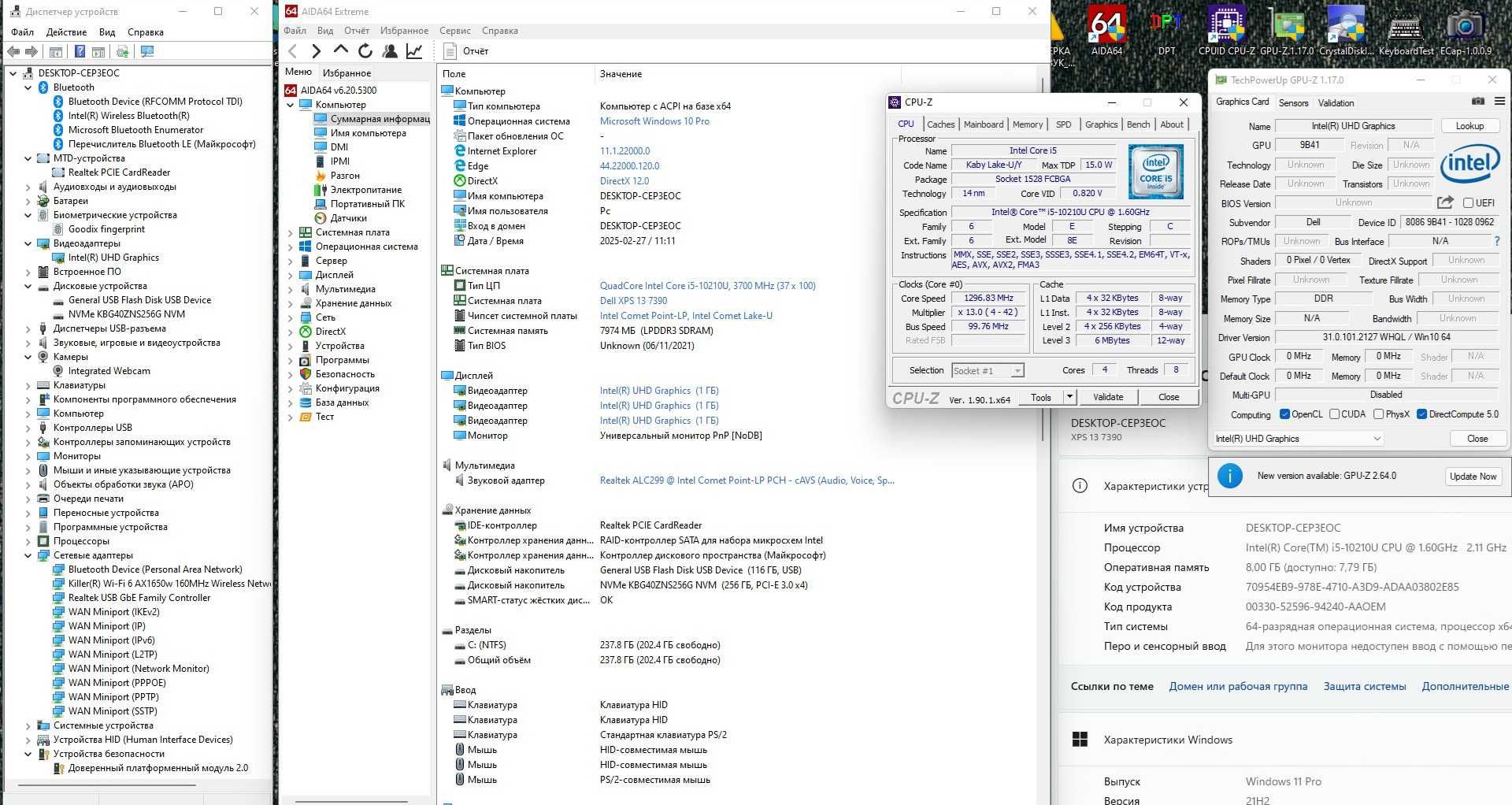
Task: Click info icon next to Характеристики устройства
Action: [x=1080, y=486]
